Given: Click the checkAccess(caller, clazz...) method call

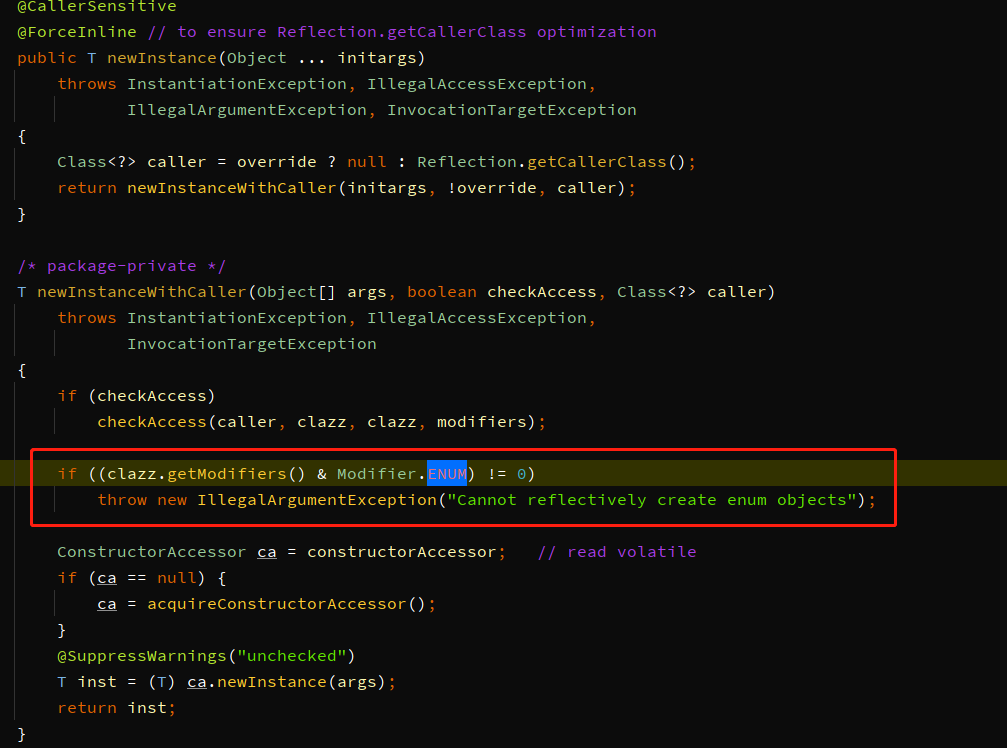Looking at the screenshot, I should [x=317, y=422].
